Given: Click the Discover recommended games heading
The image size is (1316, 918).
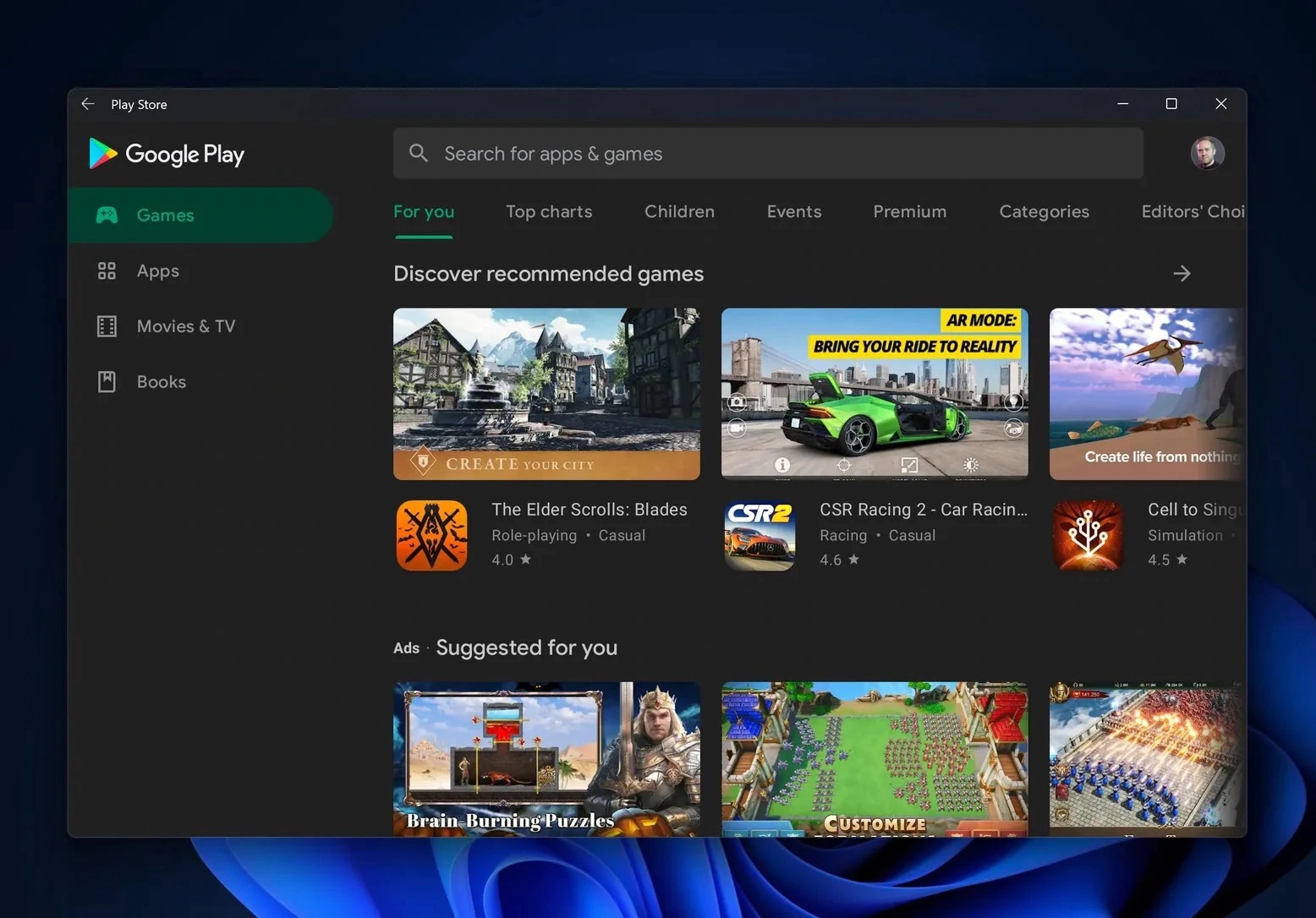Looking at the screenshot, I should (548, 273).
